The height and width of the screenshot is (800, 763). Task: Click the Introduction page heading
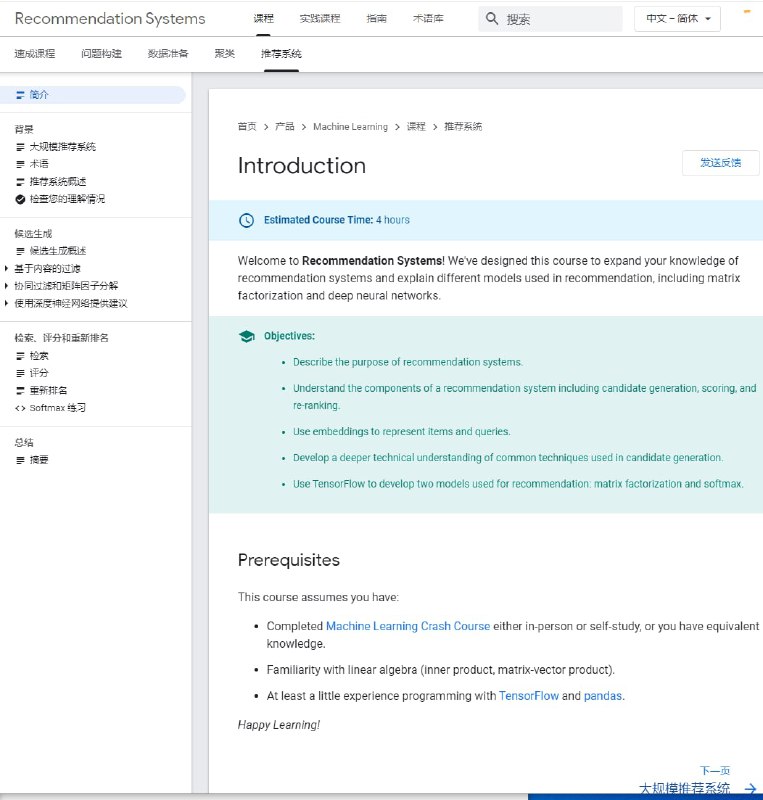point(302,166)
